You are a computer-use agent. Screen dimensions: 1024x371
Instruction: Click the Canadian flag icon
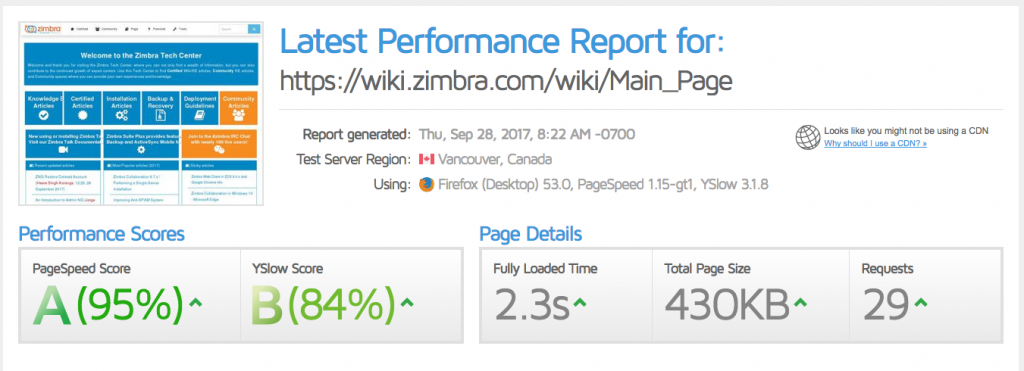[426, 159]
